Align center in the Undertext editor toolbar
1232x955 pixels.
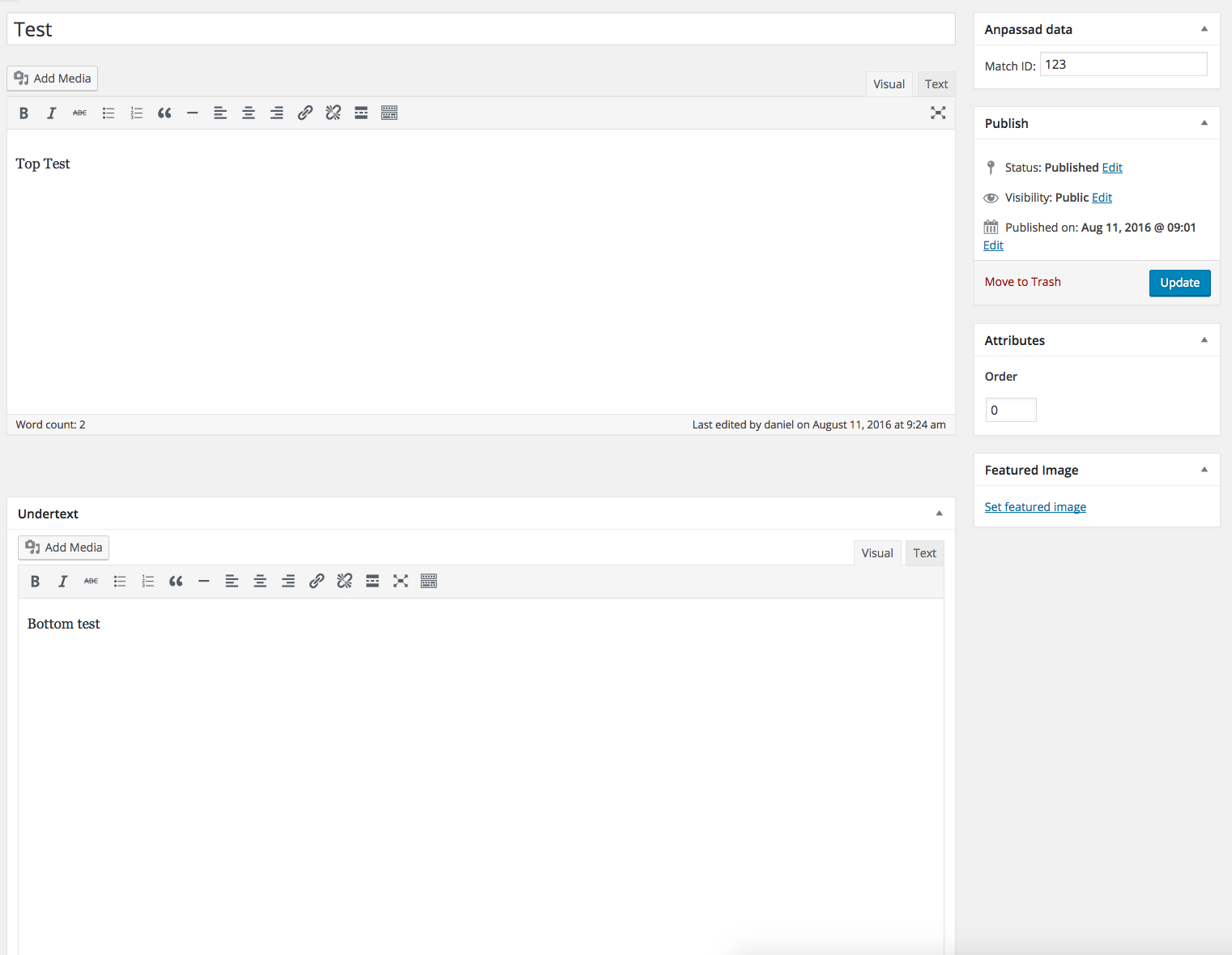(260, 582)
